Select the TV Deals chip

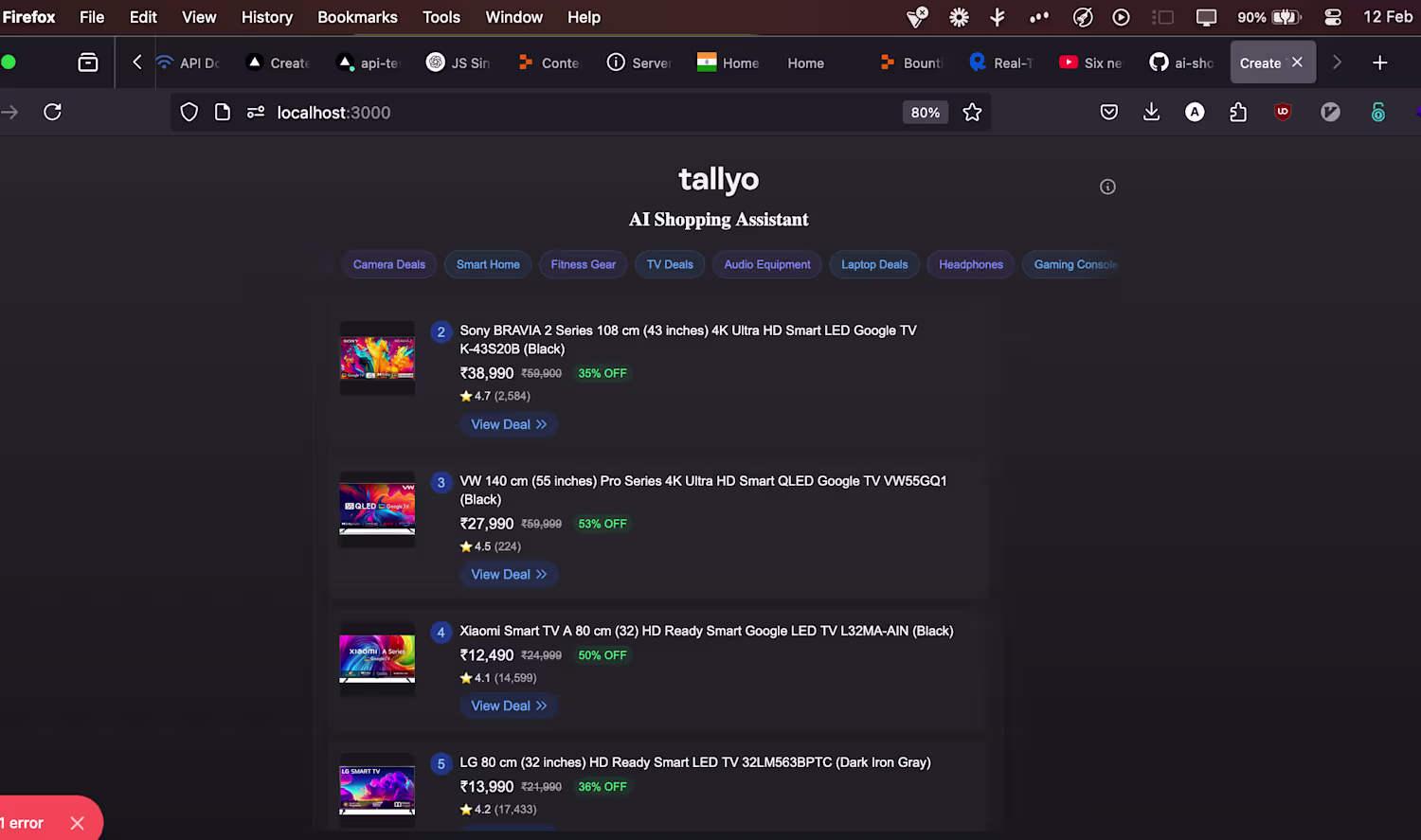tap(670, 264)
